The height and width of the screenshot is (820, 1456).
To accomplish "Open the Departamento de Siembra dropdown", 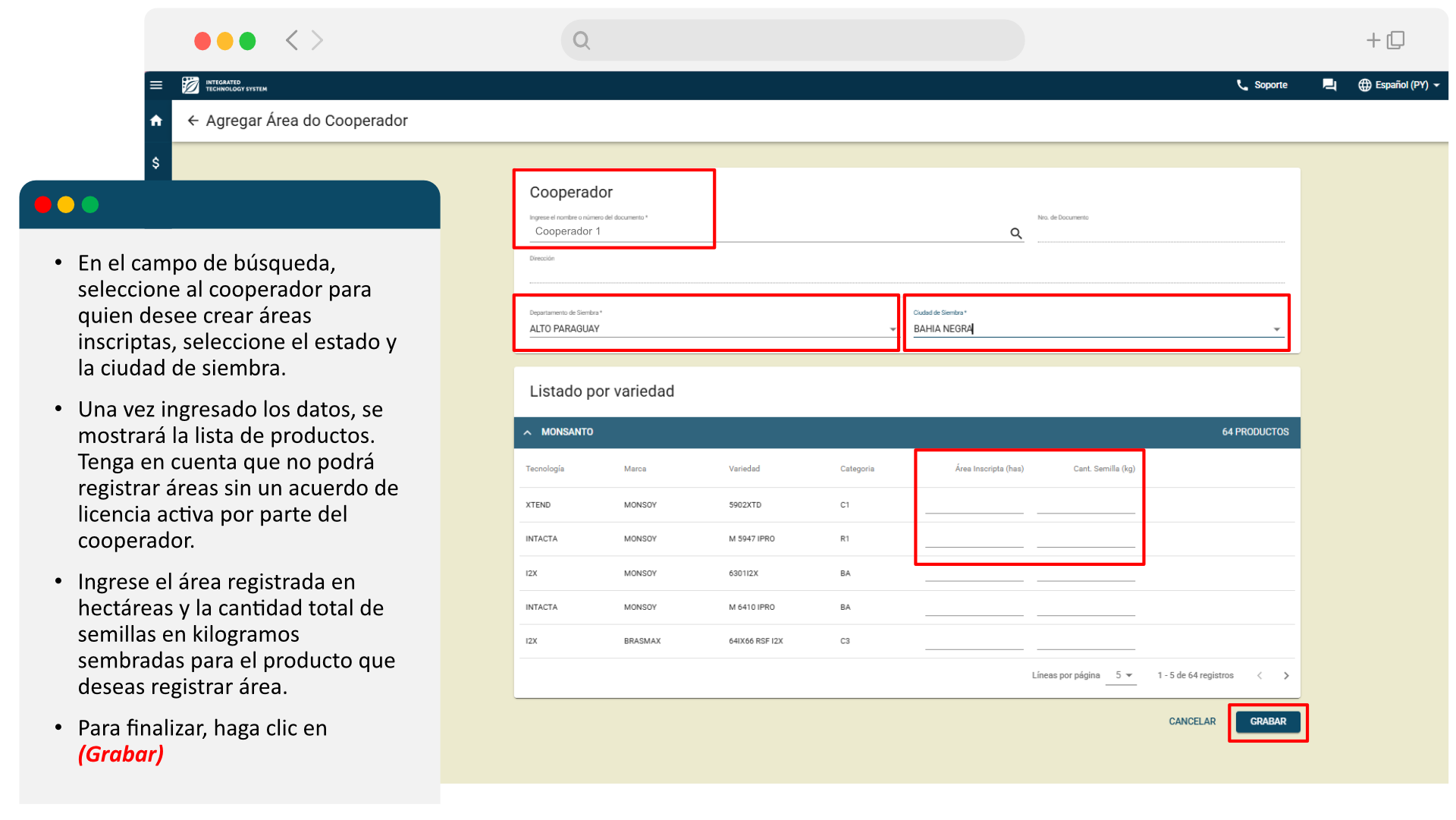I will pos(713,328).
